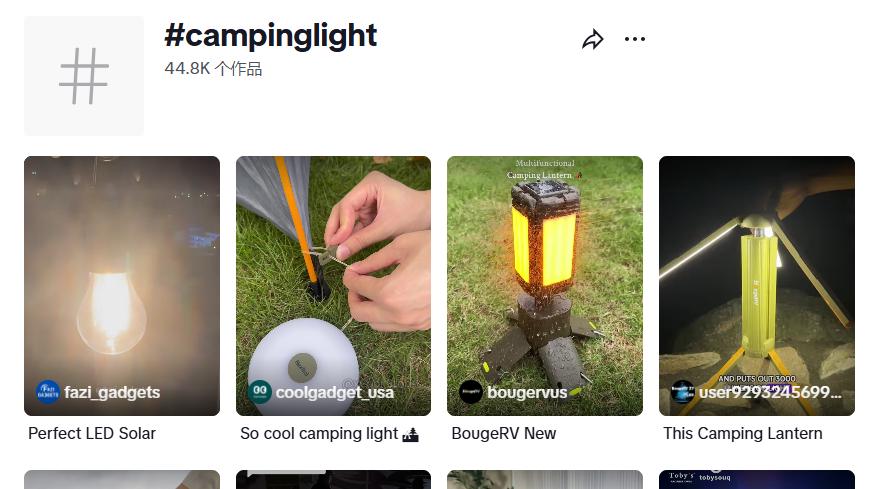The image size is (870, 489).
Task: Click "This Camping Lantern" caption
Action: pos(743,433)
